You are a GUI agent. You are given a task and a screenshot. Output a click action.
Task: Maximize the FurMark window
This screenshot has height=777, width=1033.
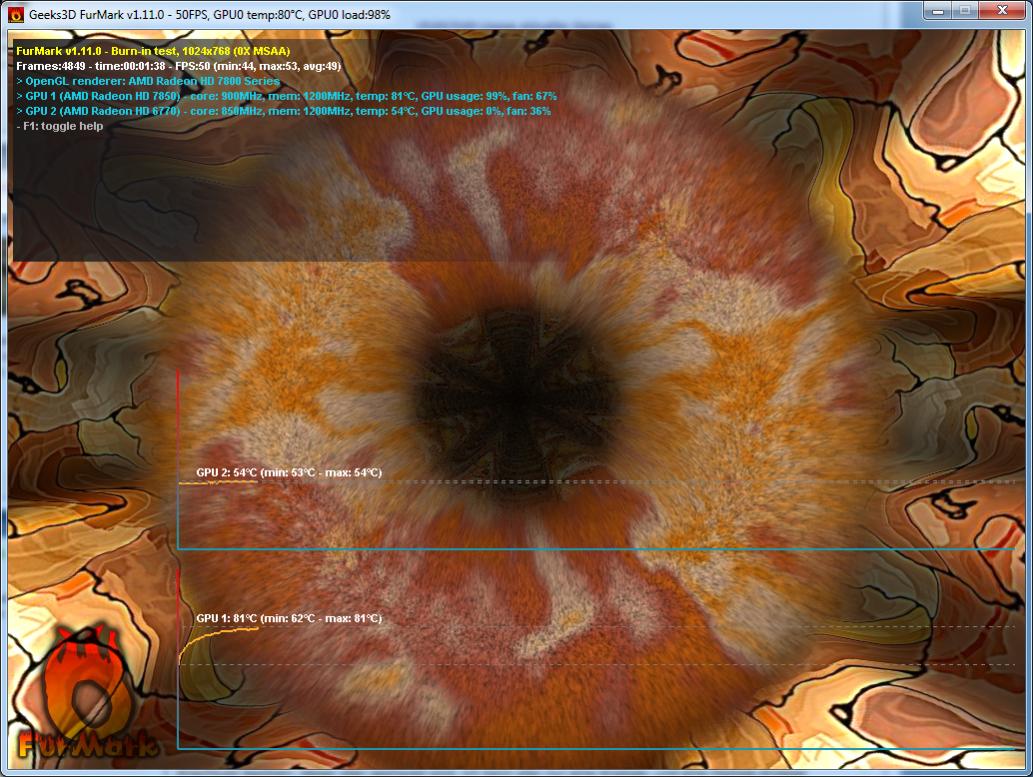[965, 11]
